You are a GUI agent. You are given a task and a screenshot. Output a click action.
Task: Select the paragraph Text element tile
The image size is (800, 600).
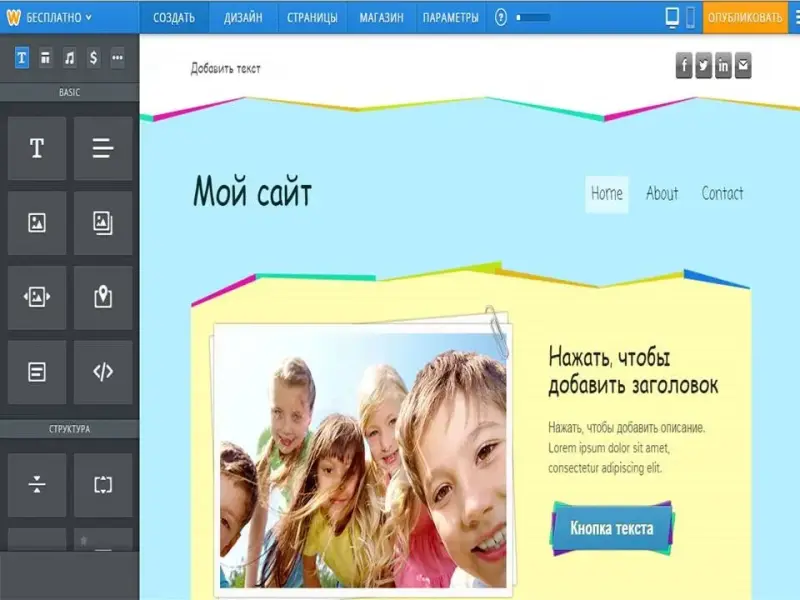[103, 149]
